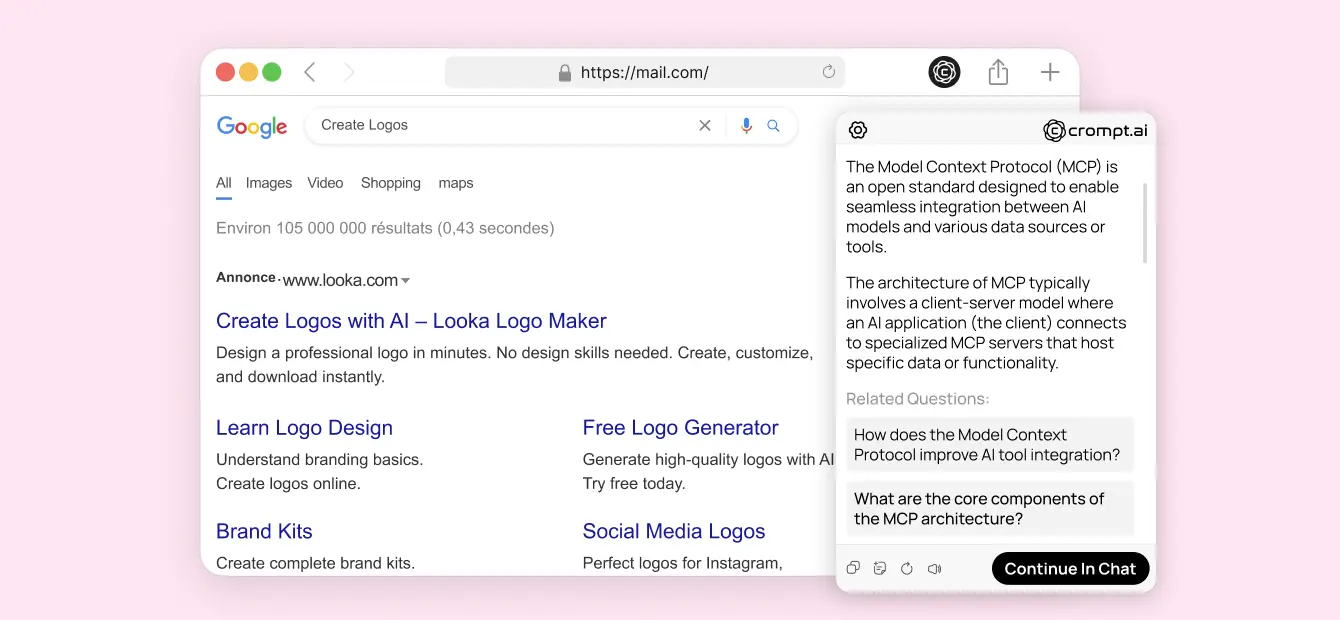
Task: Copy the crompt answer with copy icon
Action: click(853, 568)
